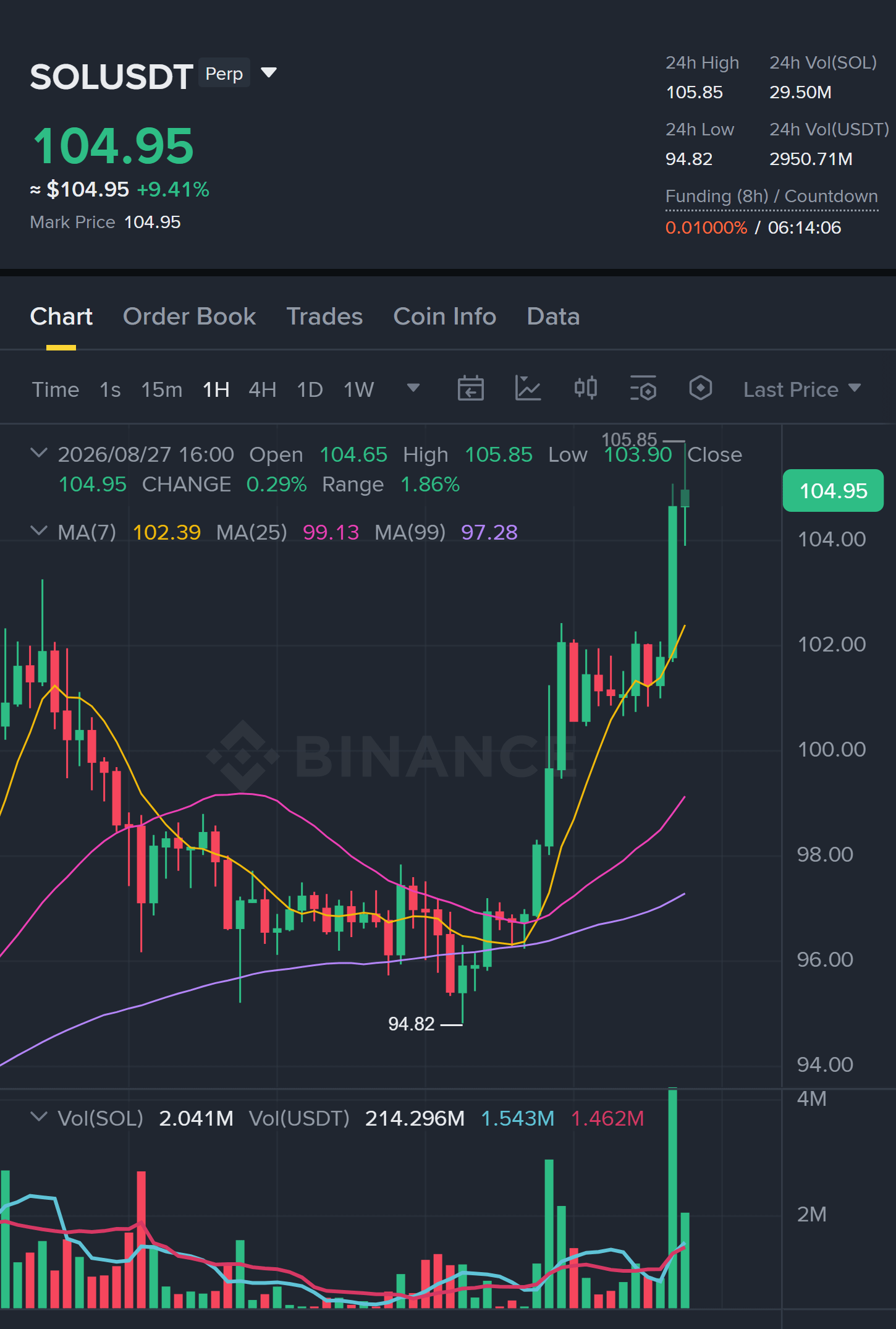This screenshot has width=896, height=1329.
Task: Click the 24h Vol(SOL) value 29.50M
Action: [x=800, y=92]
